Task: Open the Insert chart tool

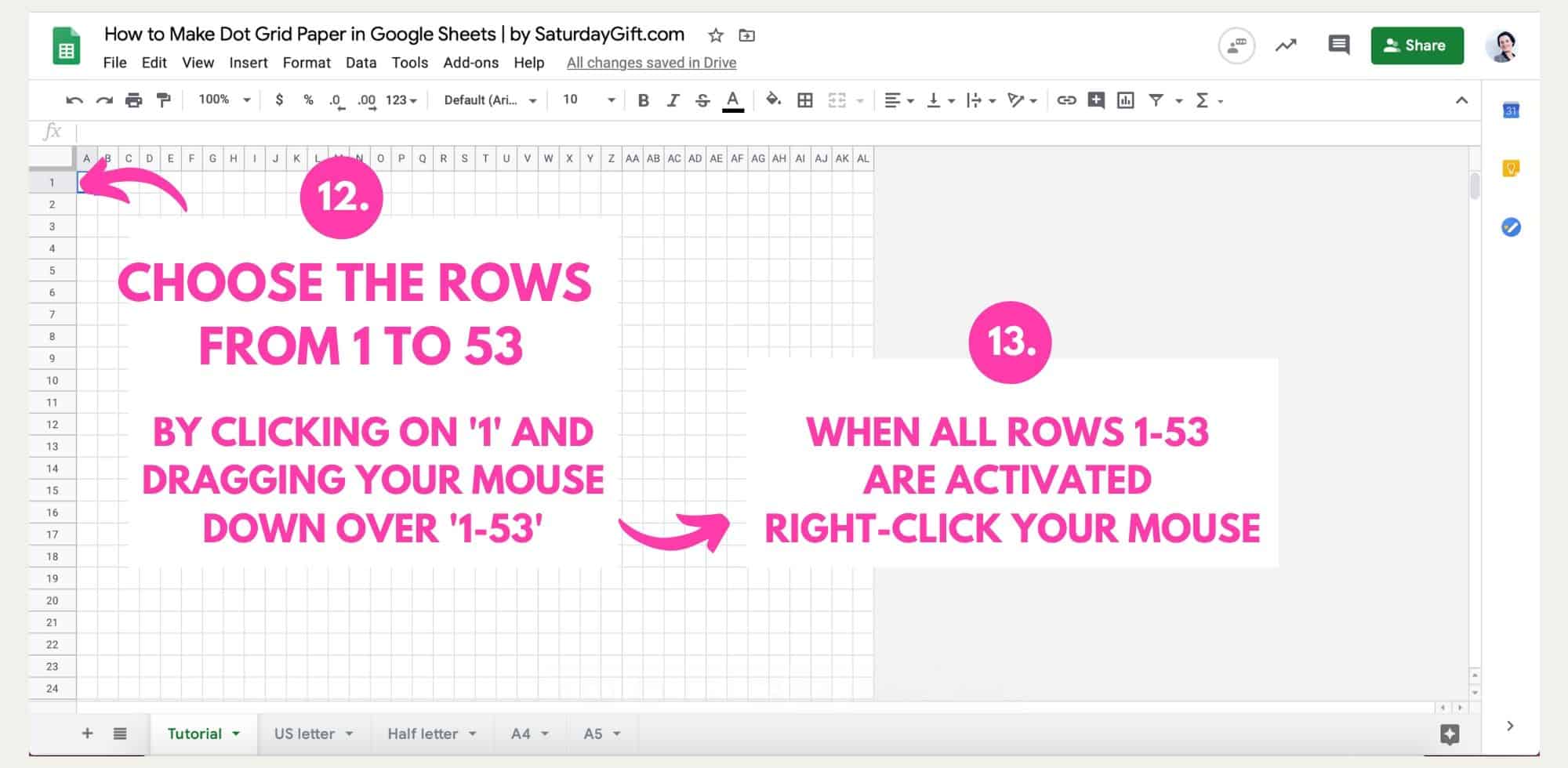Action: pos(1126,100)
